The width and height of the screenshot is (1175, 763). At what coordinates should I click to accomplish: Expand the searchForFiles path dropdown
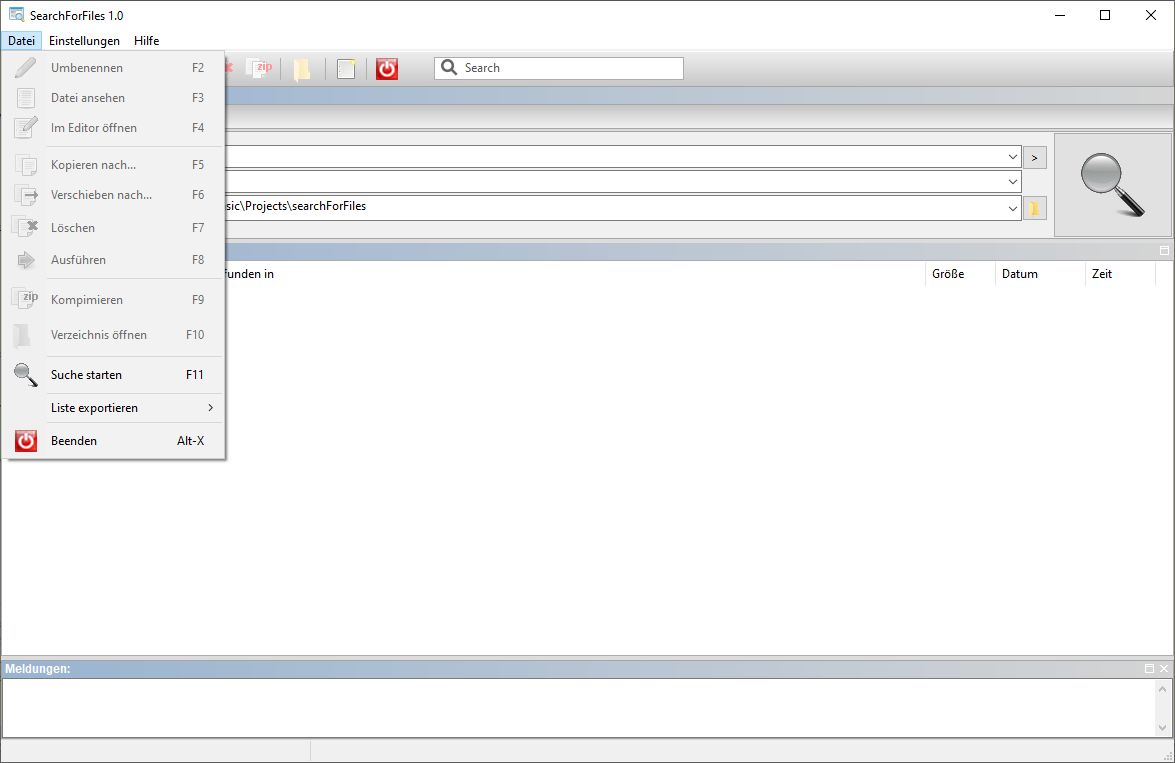click(x=1012, y=207)
